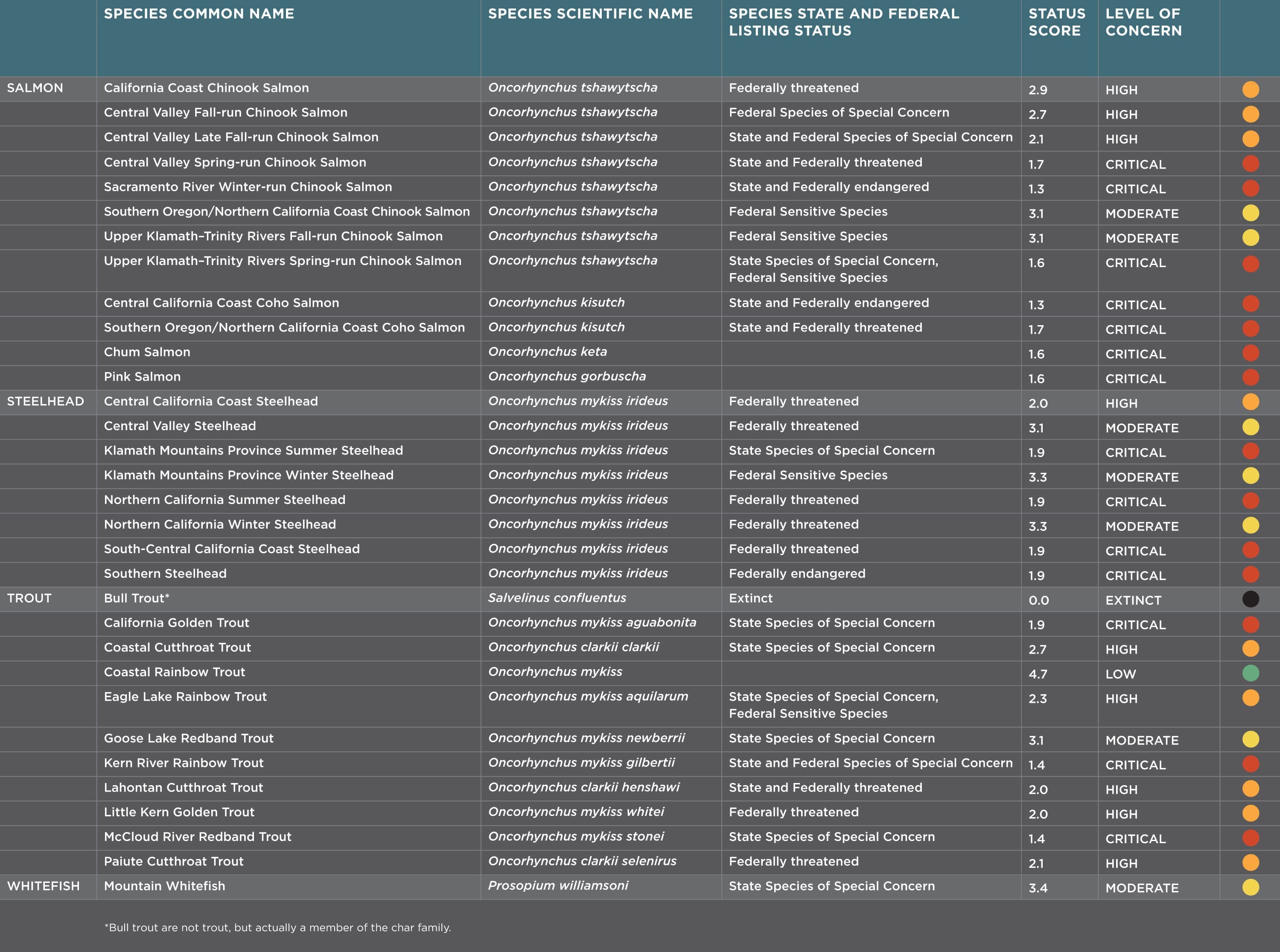Click the yellow dot for Mountain Whitefish
Viewport: 1280px width, 952px height.
1250,887
